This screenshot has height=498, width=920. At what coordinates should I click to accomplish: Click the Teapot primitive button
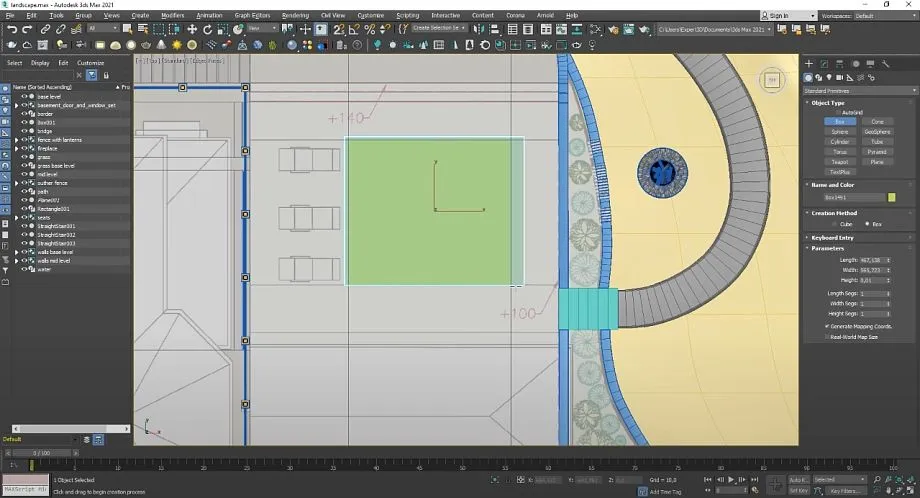840,161
